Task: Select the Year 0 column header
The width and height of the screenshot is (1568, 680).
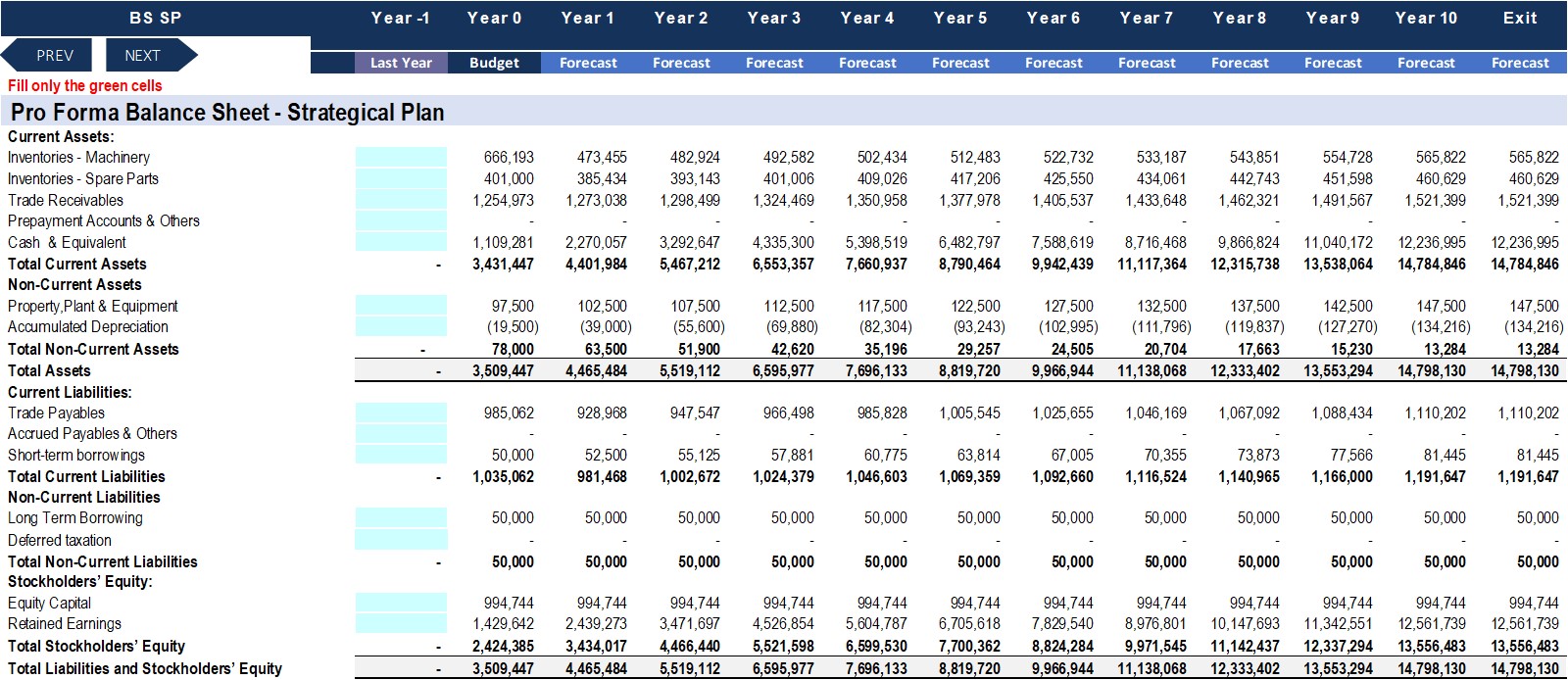Action: pyautogui.click(x=495, y=18)
